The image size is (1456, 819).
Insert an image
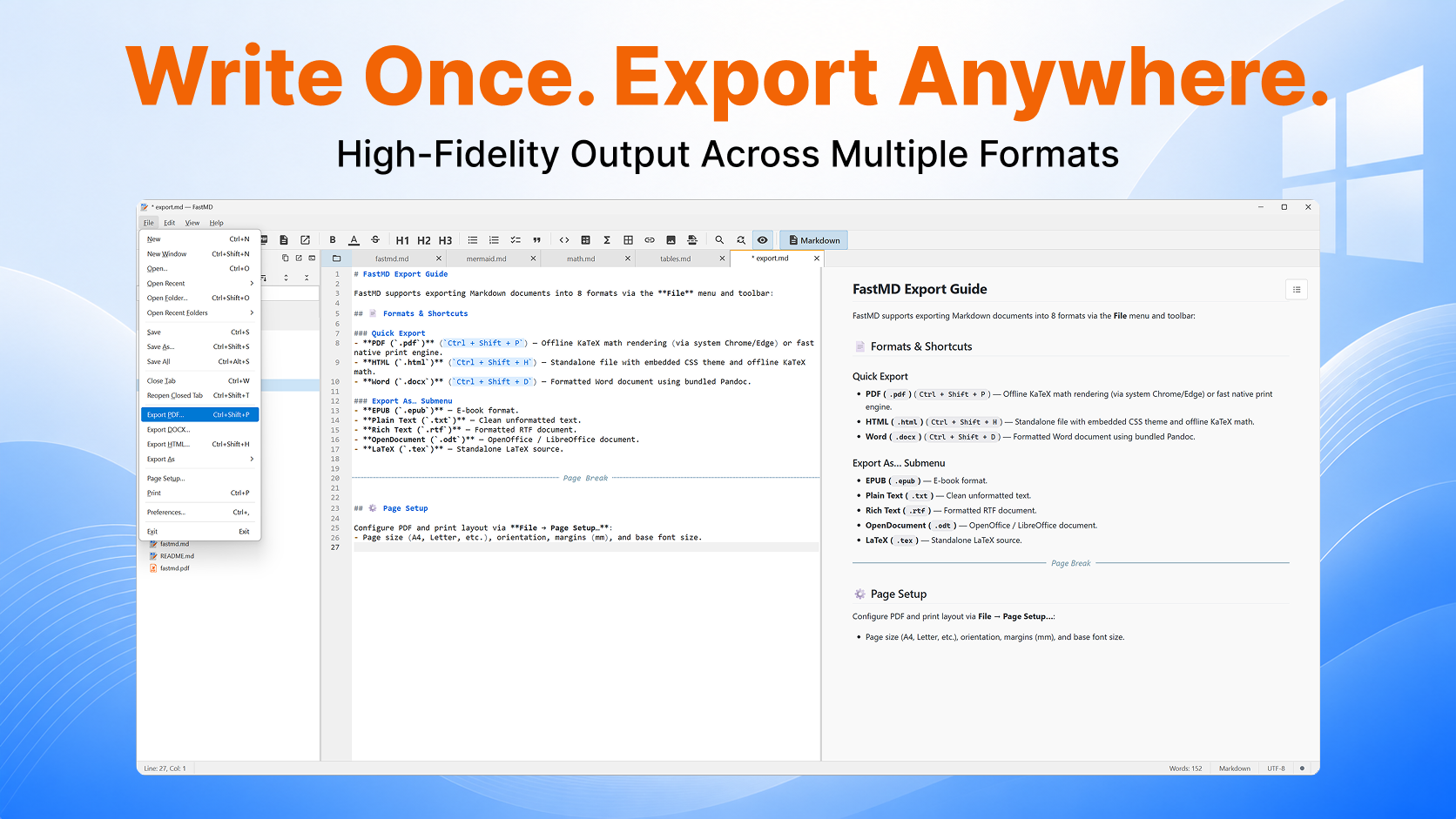[x=671, y=240]
